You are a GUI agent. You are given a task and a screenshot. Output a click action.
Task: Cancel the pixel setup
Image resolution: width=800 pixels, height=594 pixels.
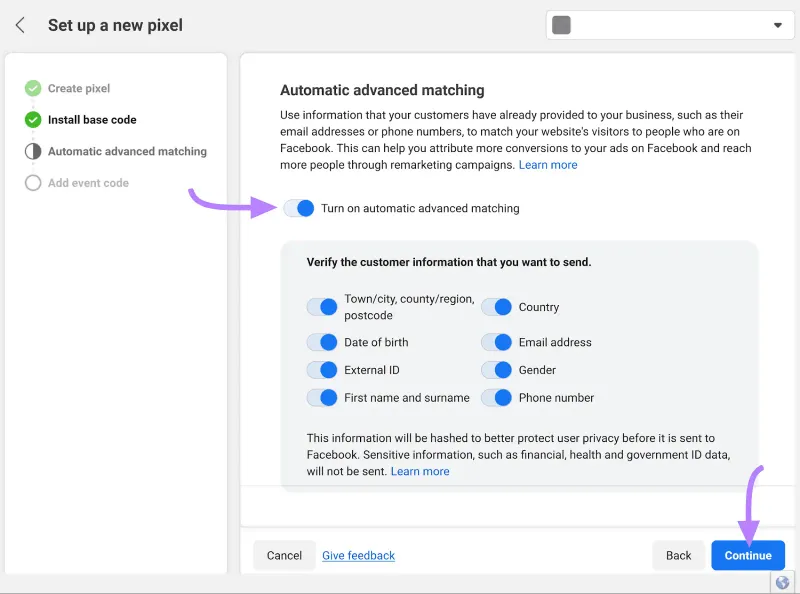coord(284,555)
